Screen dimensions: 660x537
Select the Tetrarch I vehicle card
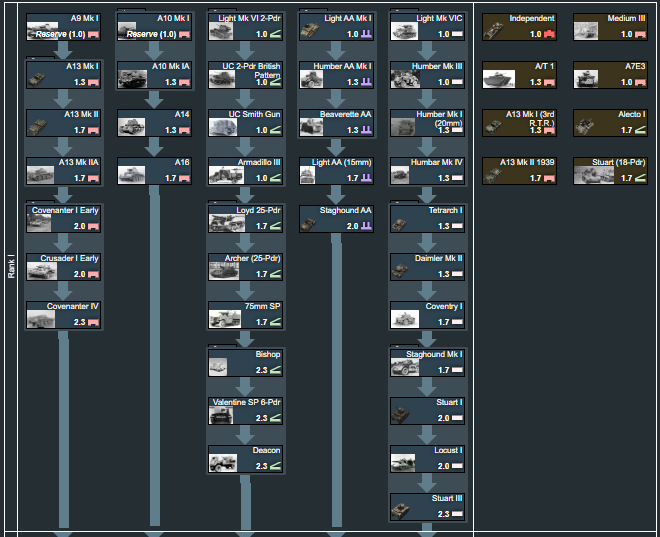428,218
